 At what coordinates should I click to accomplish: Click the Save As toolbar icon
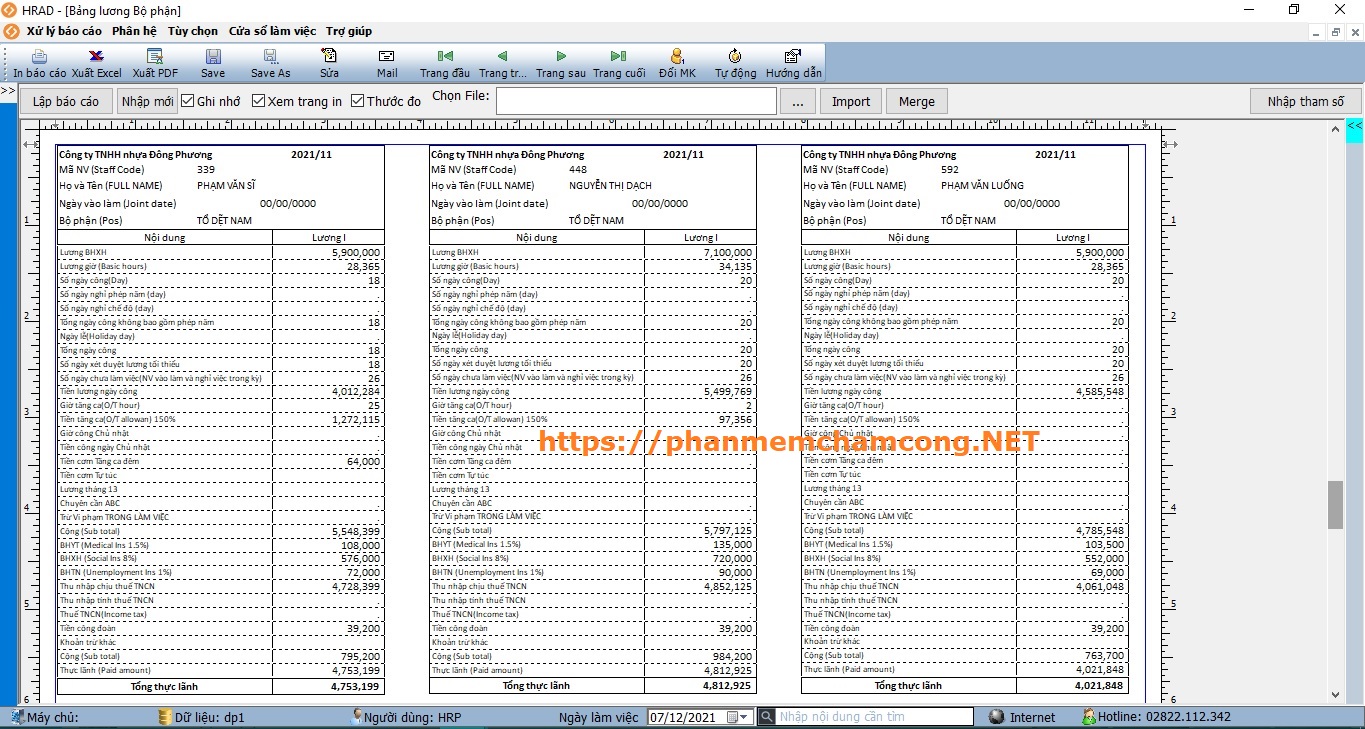(270, 57)
